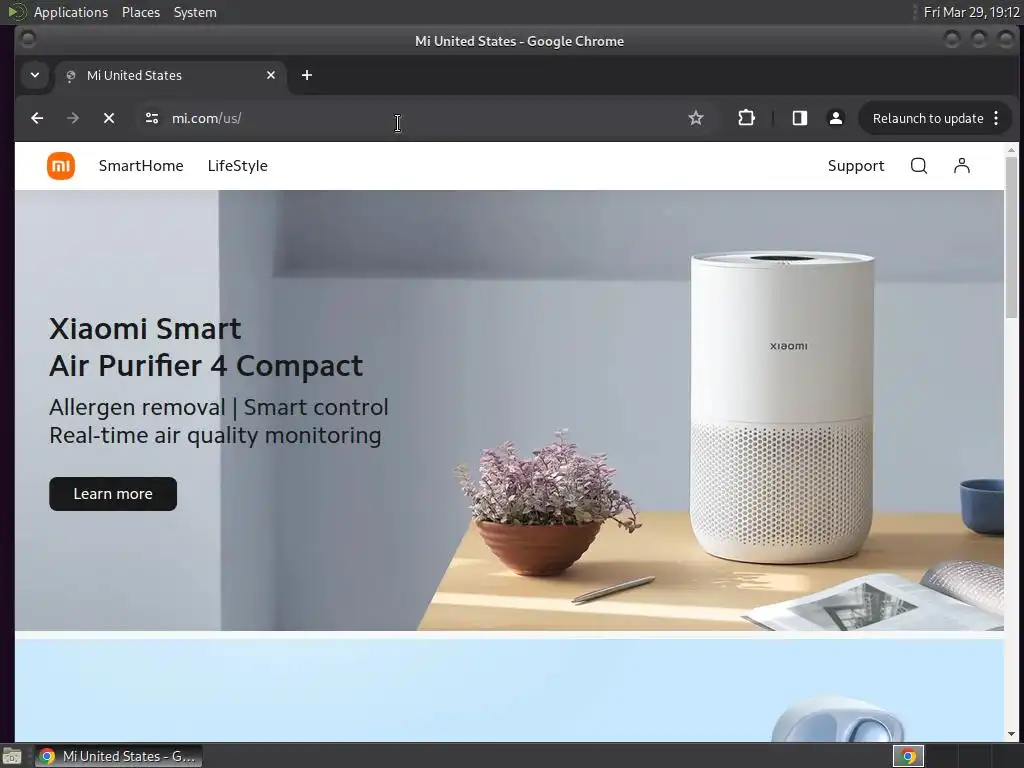Image resolution: width=1024 pixels, height=768 pixels.
Task: Focus the address bar showing mi.com/us/
Action: (424, 118)
